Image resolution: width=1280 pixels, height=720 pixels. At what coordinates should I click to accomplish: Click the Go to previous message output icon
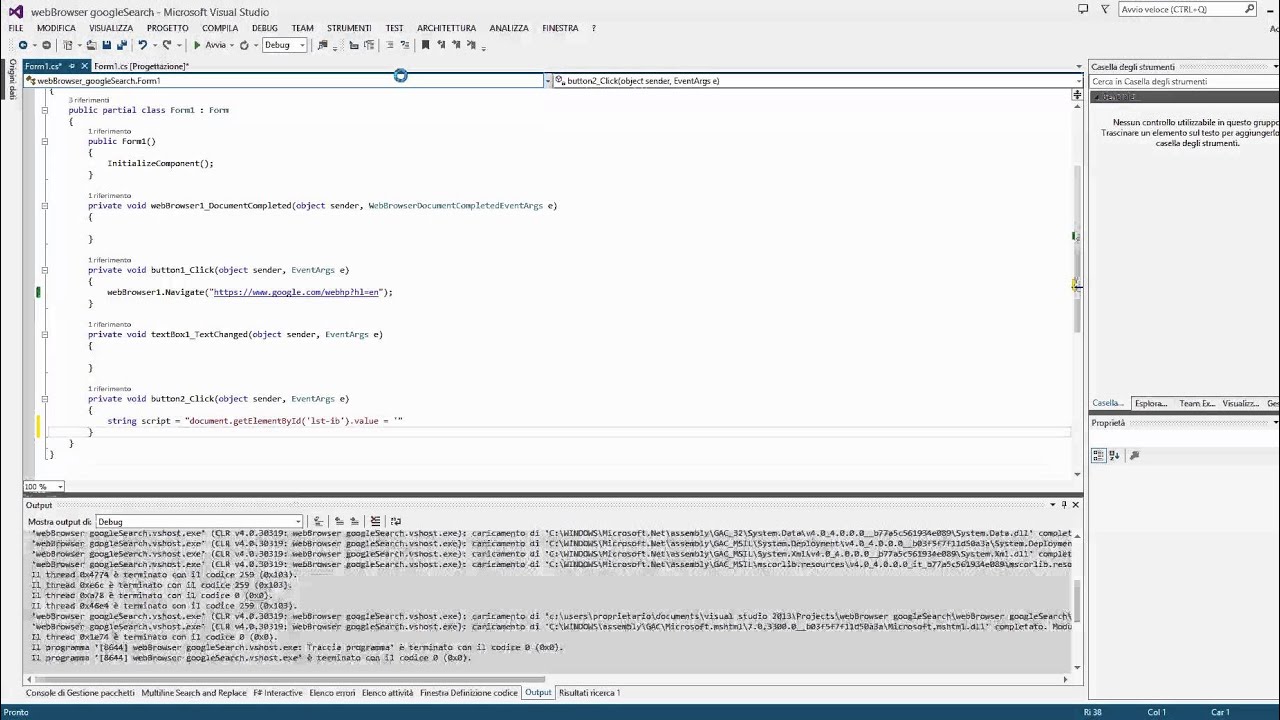tap(339, 521)
